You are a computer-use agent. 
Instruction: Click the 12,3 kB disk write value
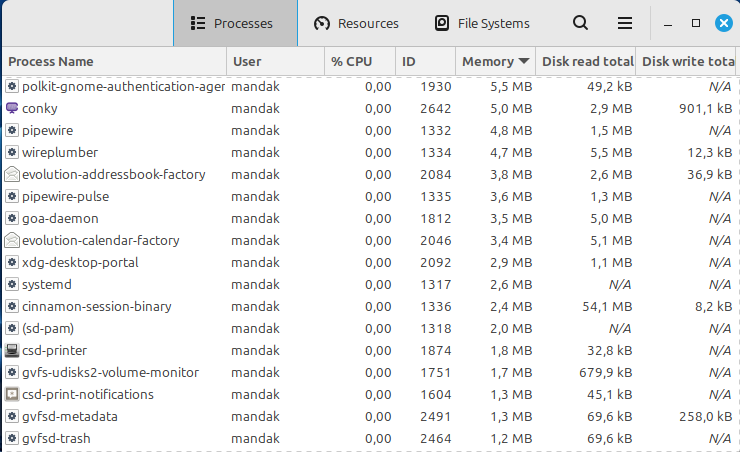(x=710, y=152)
